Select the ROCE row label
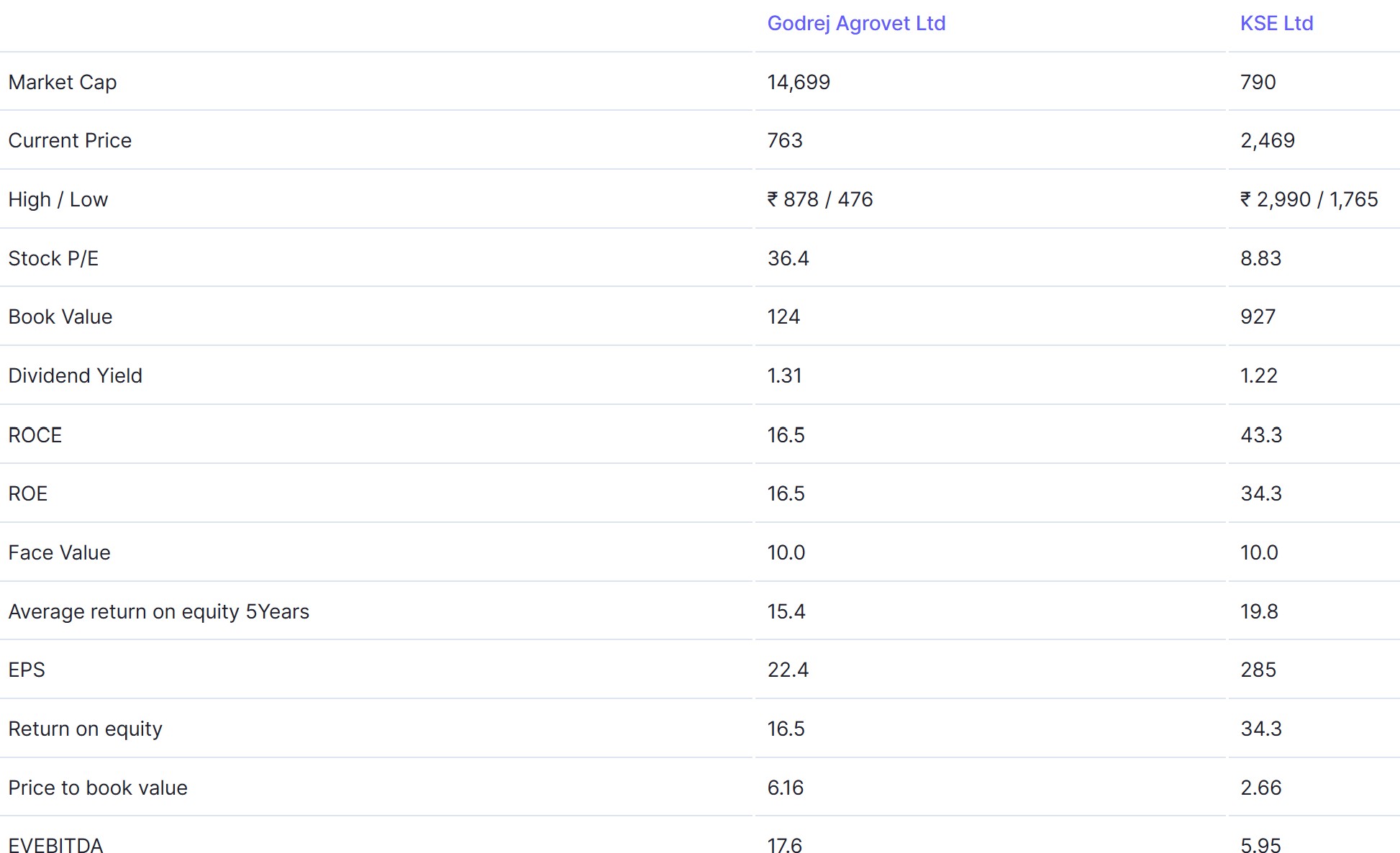This screenshot has width=1400, height=853. [x=35, y=435]
